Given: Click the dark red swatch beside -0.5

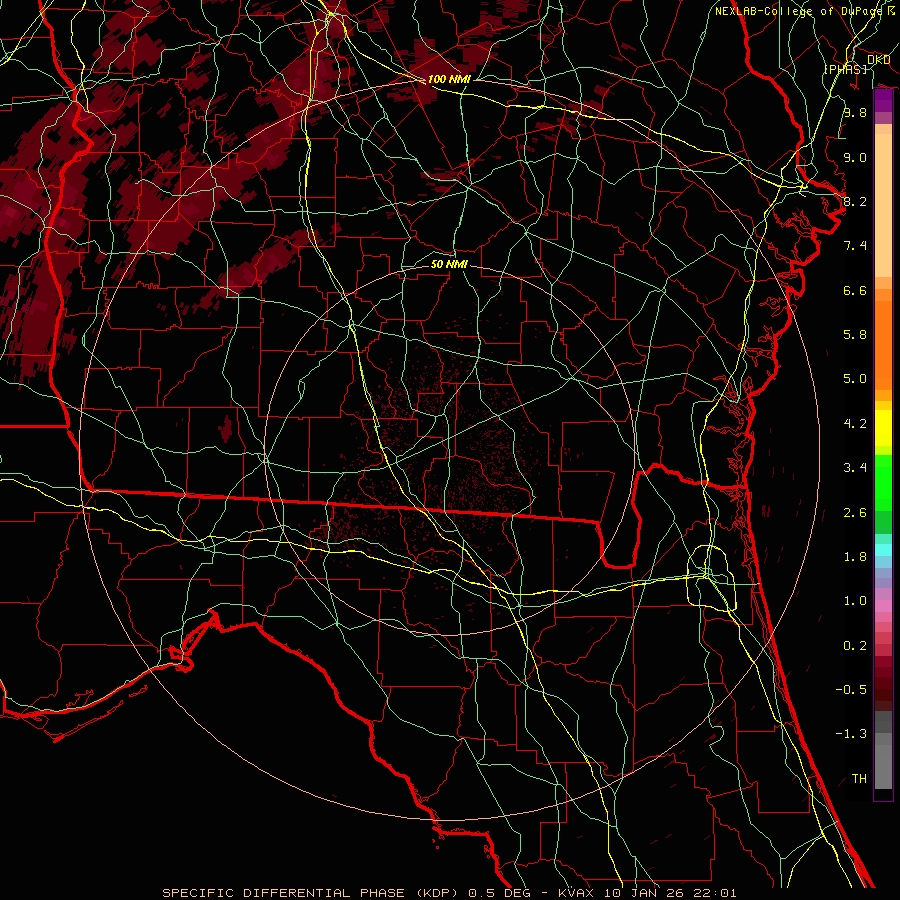Looking at the screenshot, I should [x=883, y=688].
